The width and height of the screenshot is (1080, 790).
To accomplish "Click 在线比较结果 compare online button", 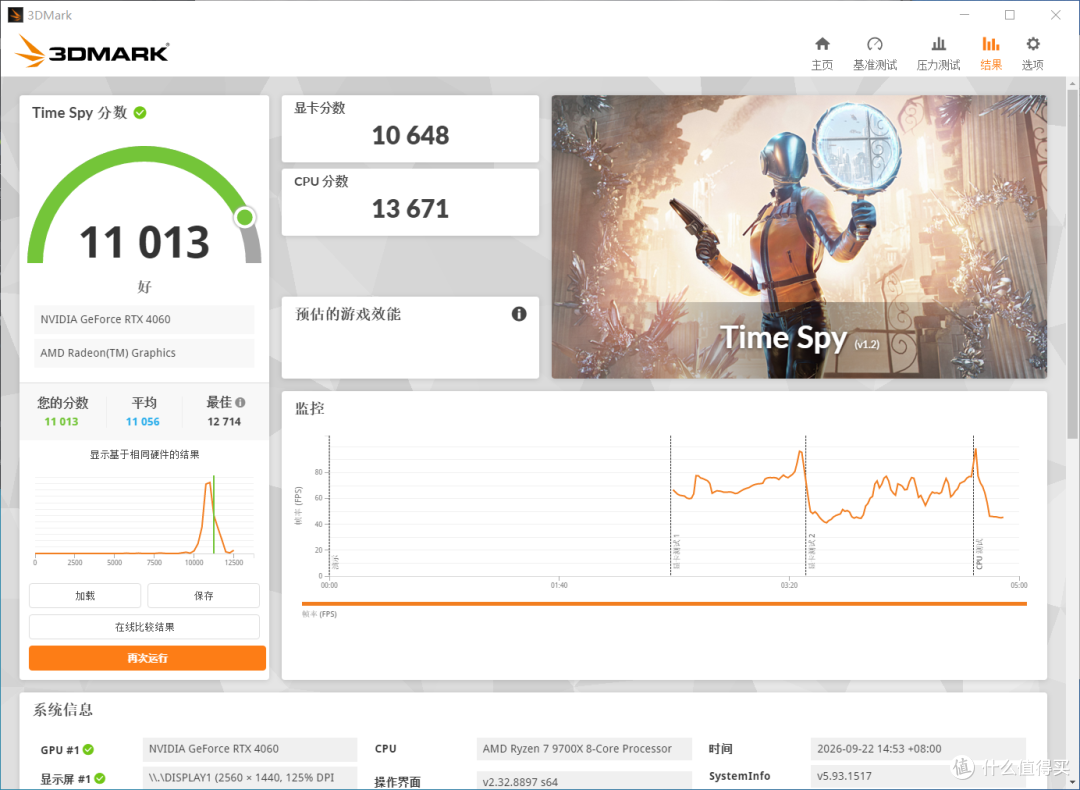I will (144, 627).
